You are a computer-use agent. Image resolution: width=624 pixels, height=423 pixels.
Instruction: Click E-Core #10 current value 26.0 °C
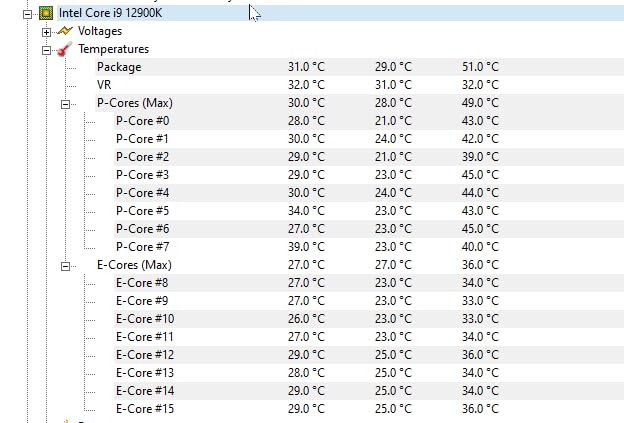click(x=306, y=319)
